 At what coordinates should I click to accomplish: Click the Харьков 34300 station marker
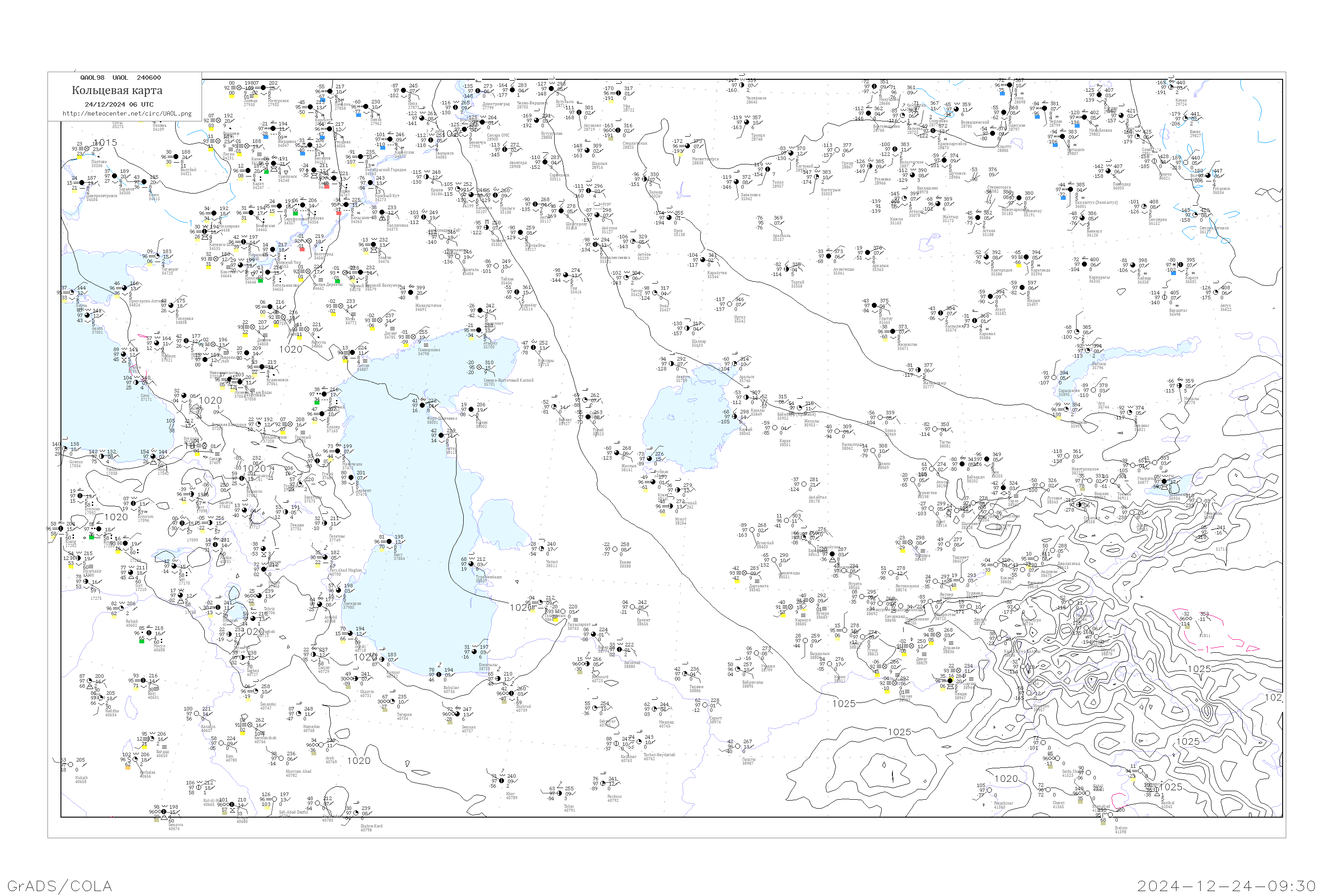click(x=114, y=177)
